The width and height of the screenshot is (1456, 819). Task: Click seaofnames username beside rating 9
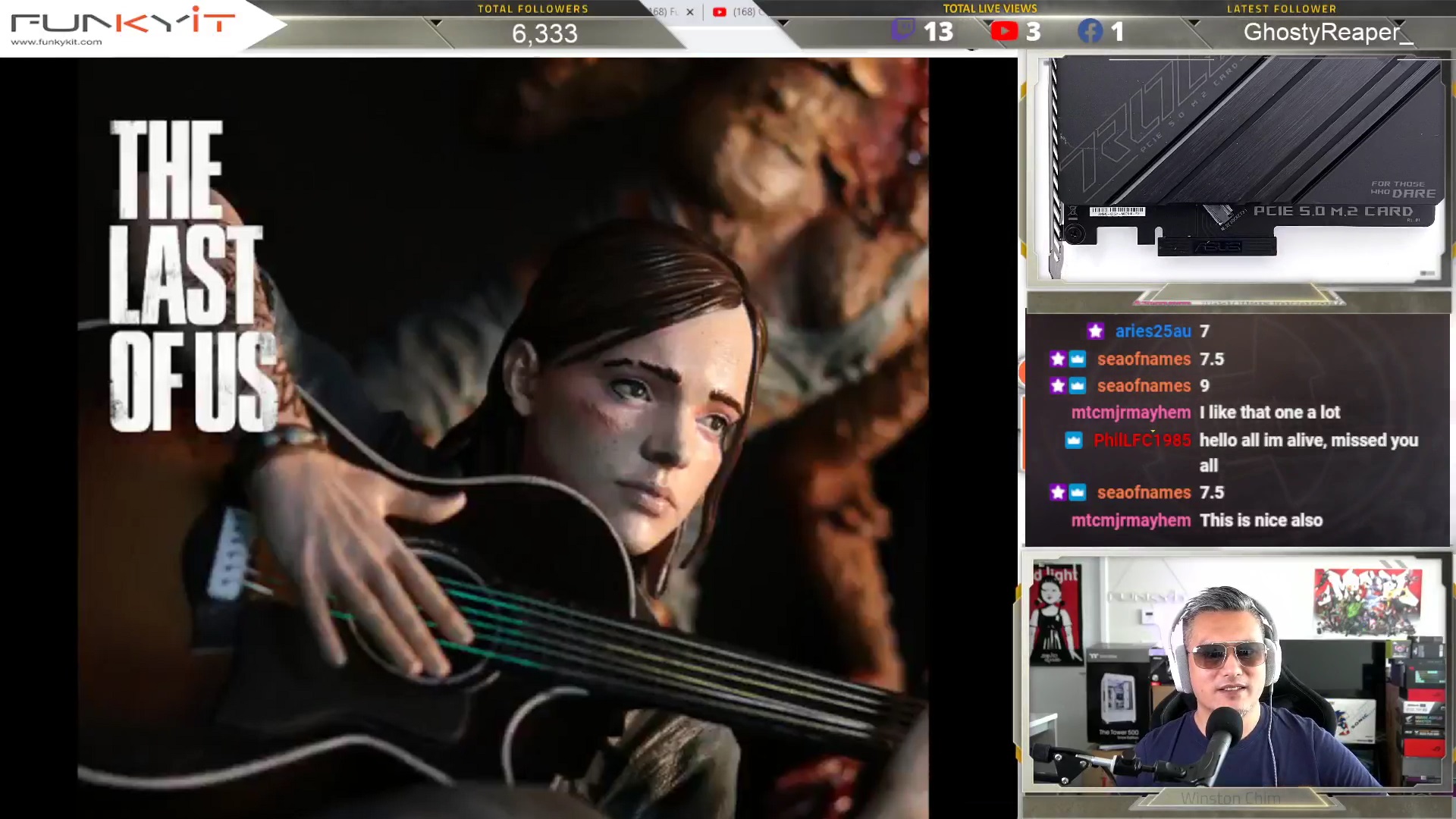tap(1144, 386)
